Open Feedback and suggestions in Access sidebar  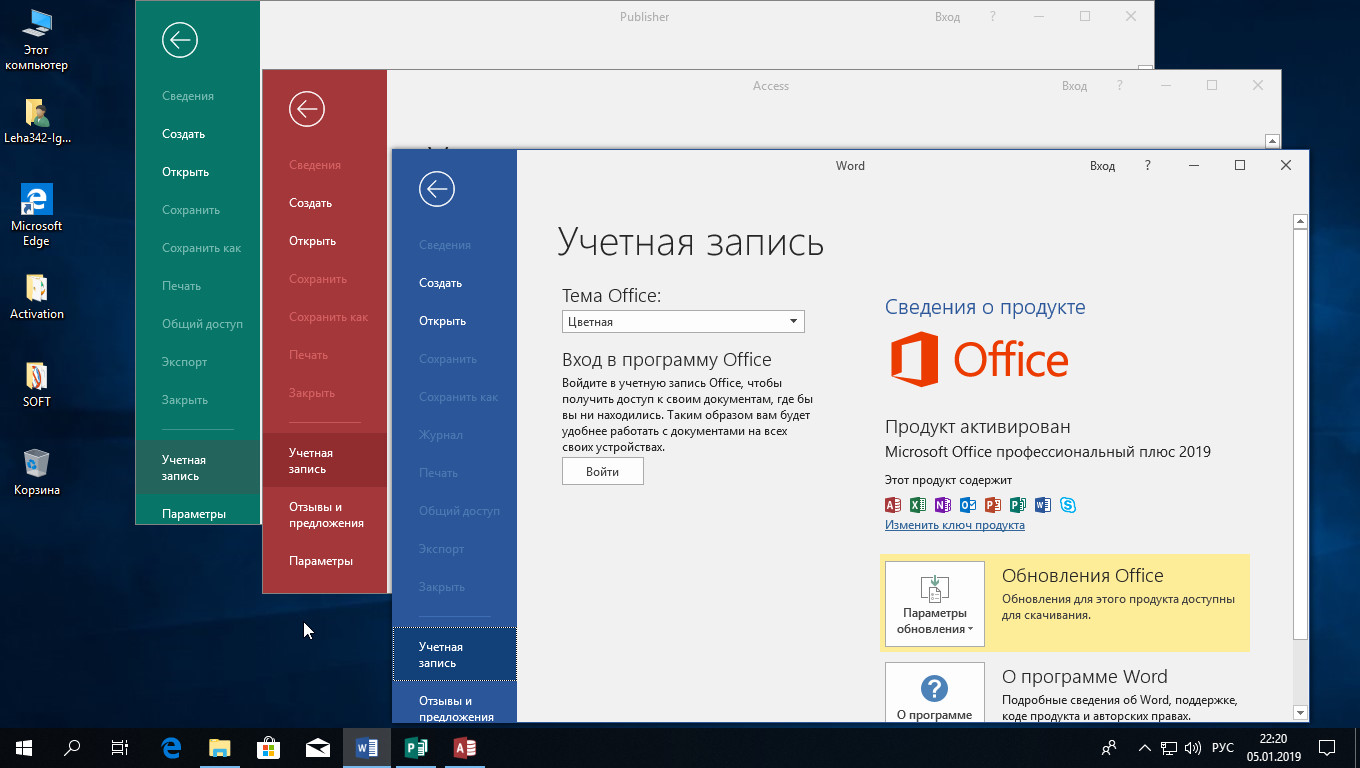[x=325, y=515]
